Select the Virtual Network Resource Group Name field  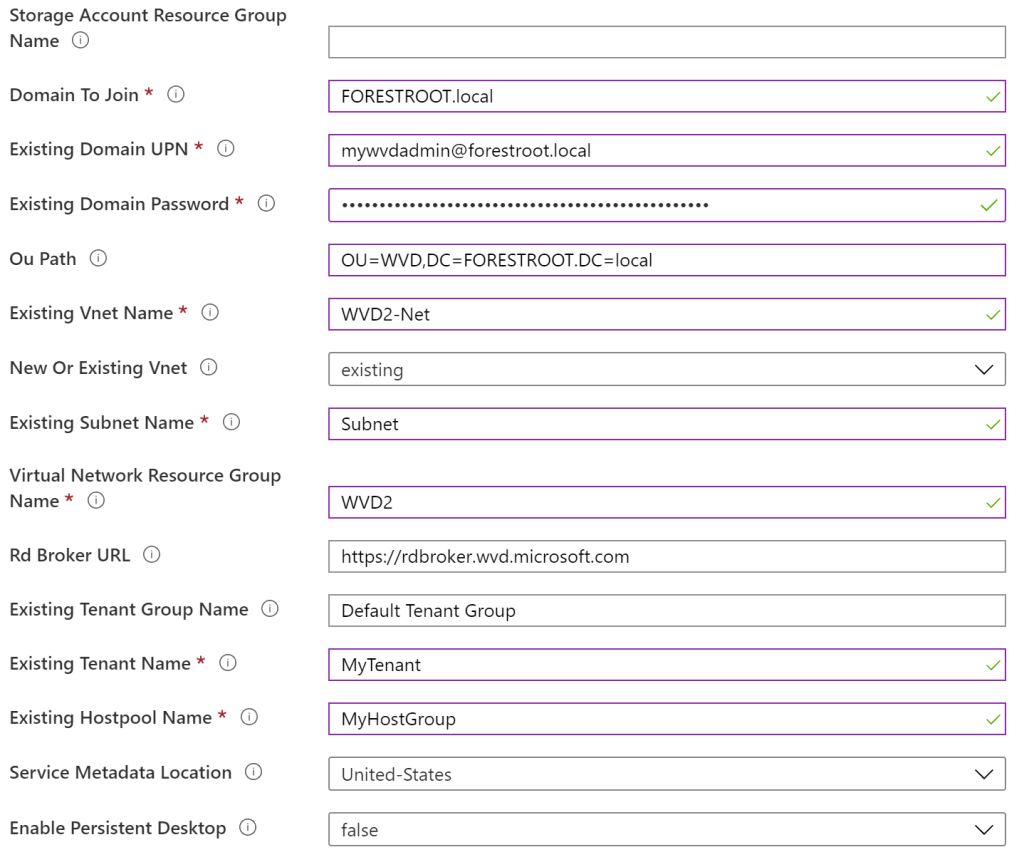pos(667,502)
